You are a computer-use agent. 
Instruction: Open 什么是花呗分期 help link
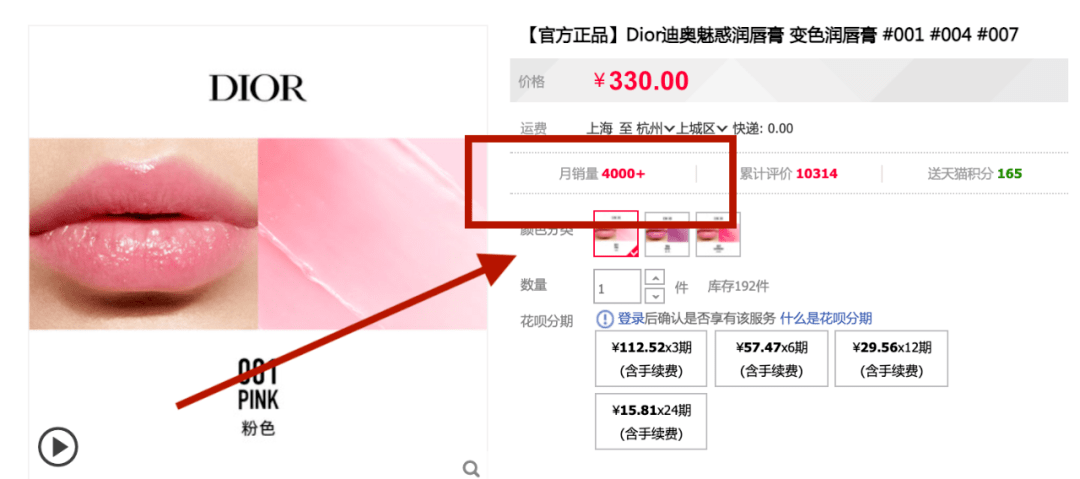point(826,318)
